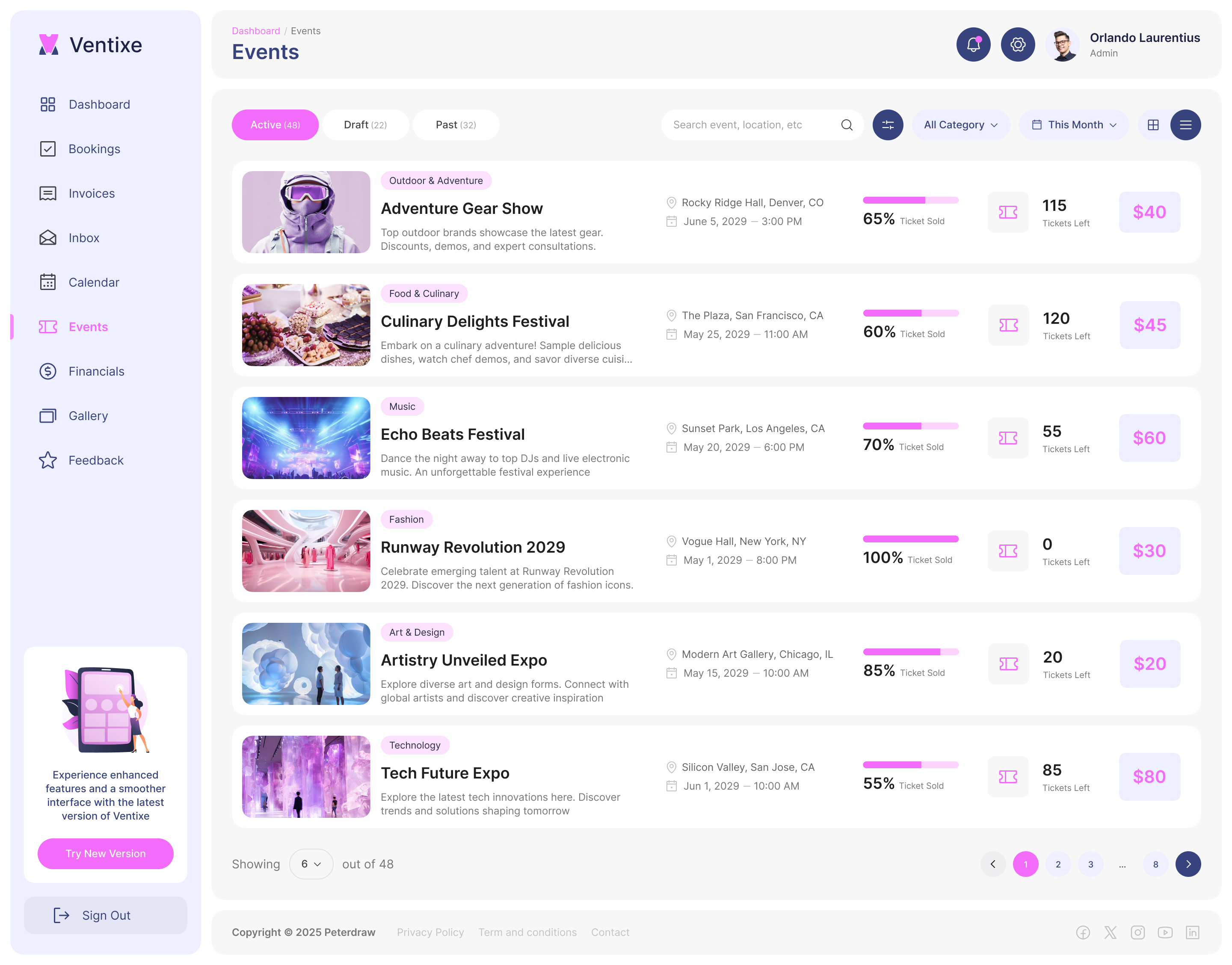Click the Echo Beats Festival progress bar
1232x965 pixels.
tap(910, 426)
